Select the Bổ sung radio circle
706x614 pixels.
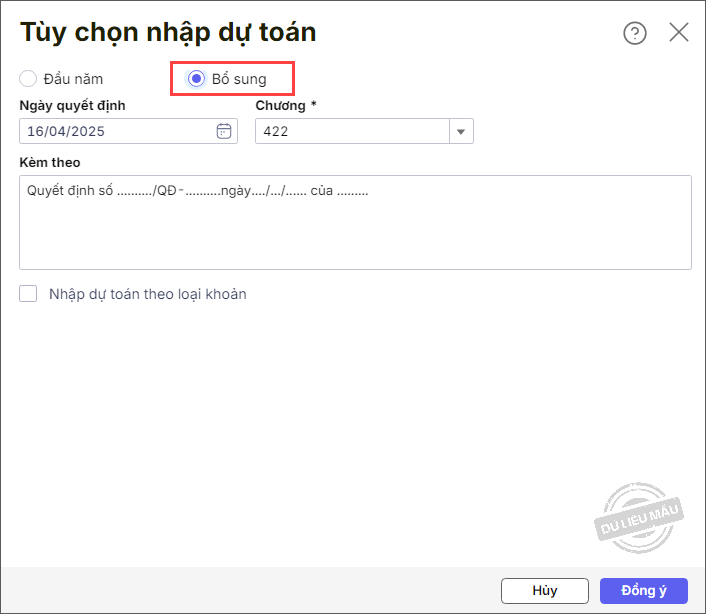tap(196, 79)
